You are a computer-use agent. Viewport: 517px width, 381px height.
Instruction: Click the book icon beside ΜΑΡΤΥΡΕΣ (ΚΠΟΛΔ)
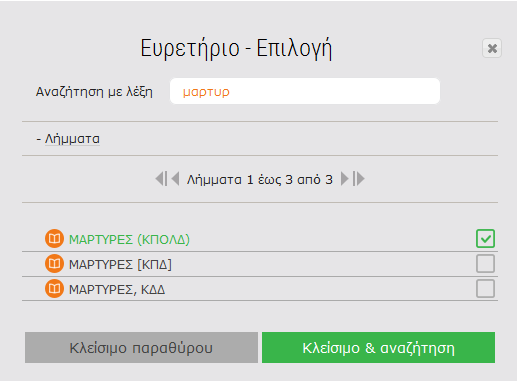pyautogui.click(x=54, y=239)
